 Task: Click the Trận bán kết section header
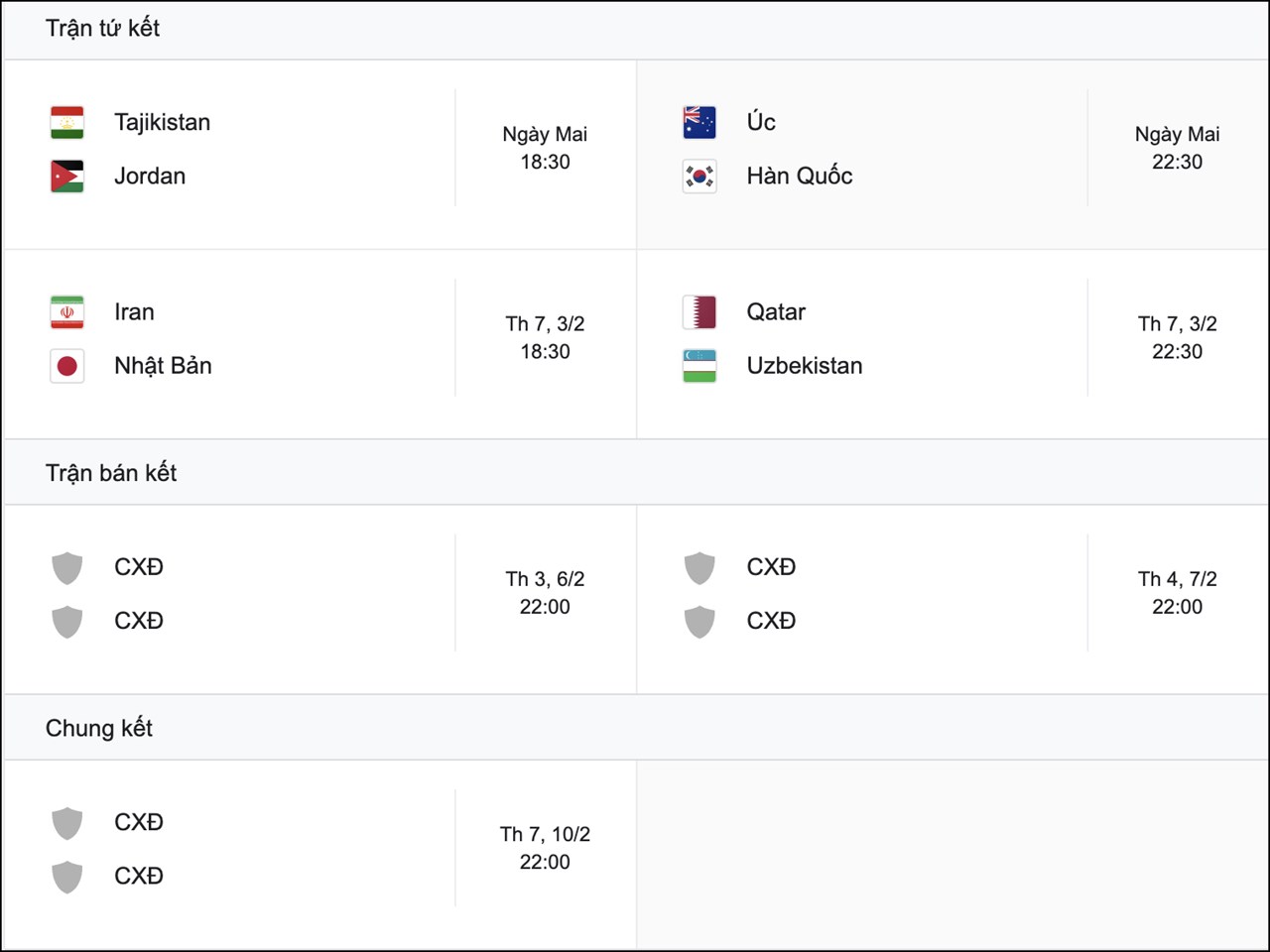point(111,473)
